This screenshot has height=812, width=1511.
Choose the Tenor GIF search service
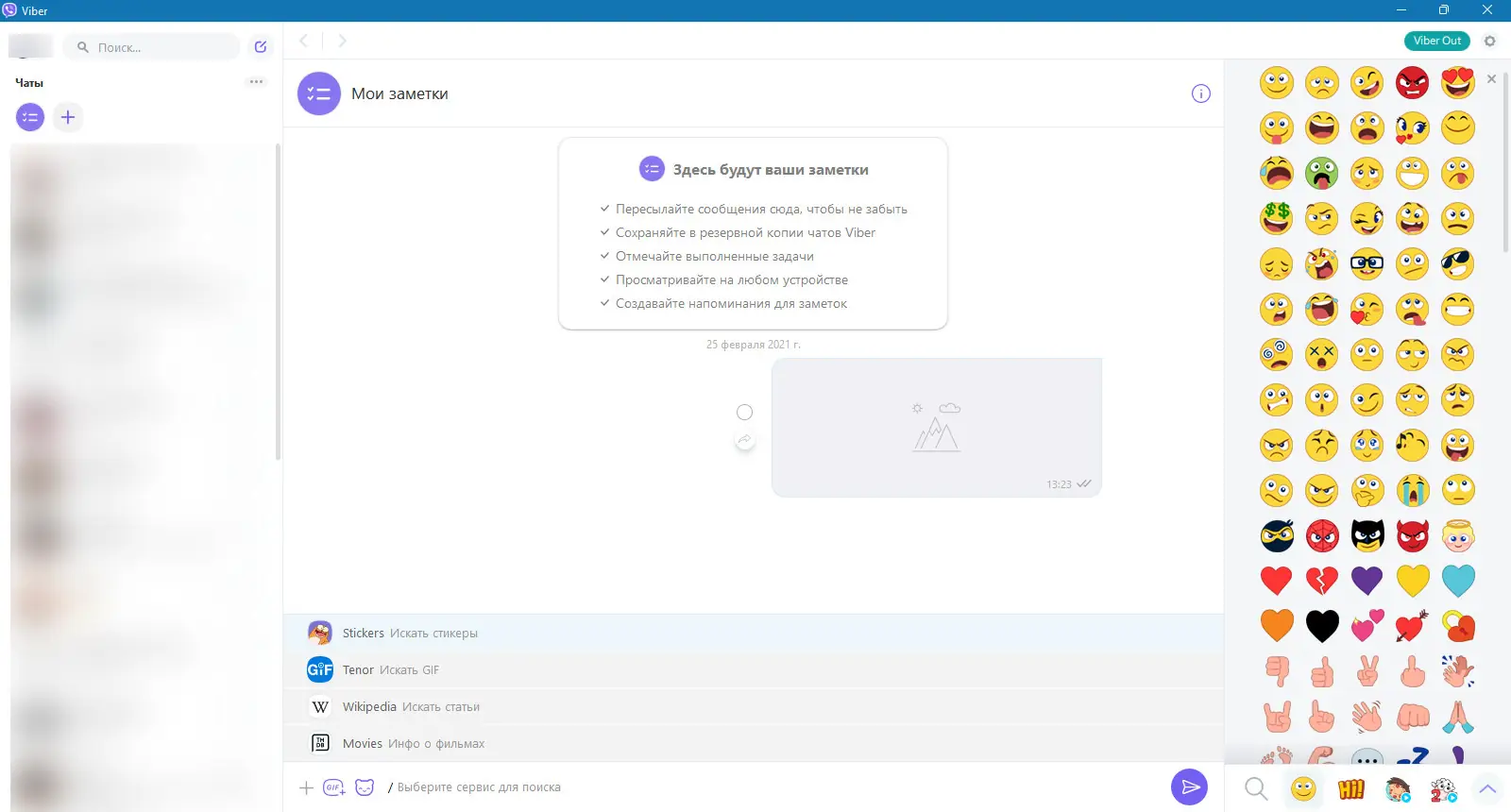point(754,669)
